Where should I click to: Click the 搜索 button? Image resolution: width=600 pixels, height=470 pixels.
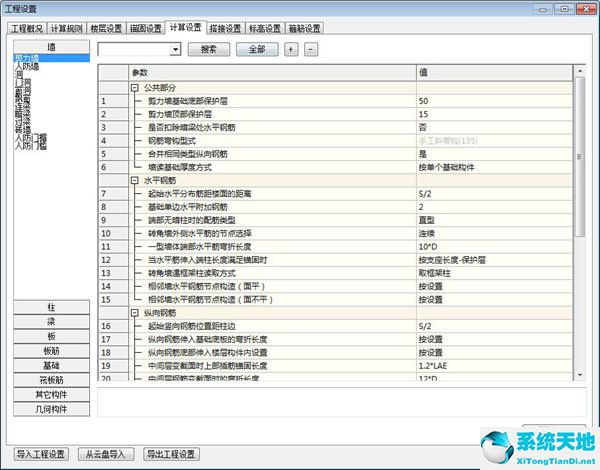[209, 49]
